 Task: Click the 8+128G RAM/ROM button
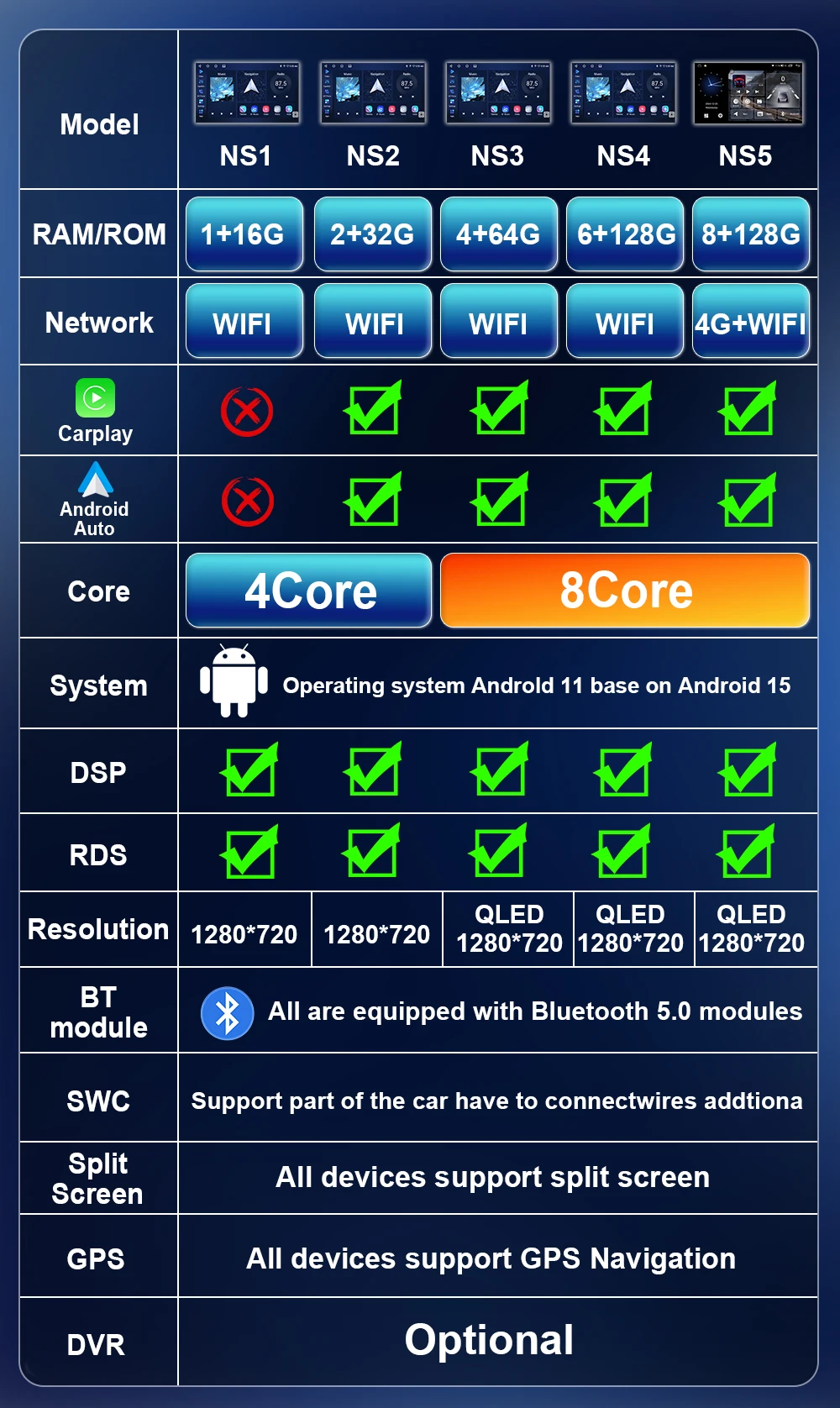click(x=751, y=234)
